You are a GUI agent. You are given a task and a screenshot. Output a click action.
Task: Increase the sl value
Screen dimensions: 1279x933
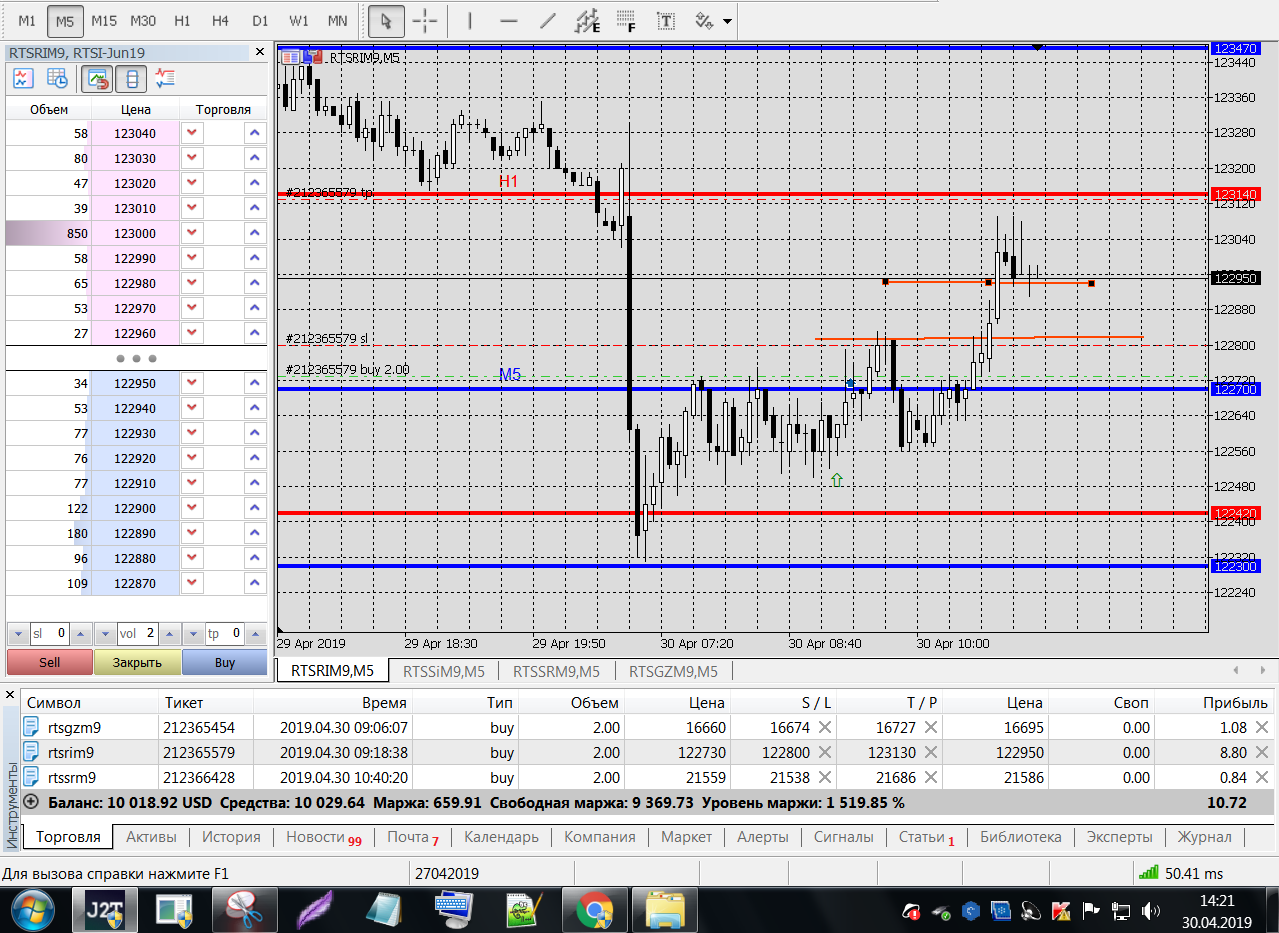(x=81, y=633)
